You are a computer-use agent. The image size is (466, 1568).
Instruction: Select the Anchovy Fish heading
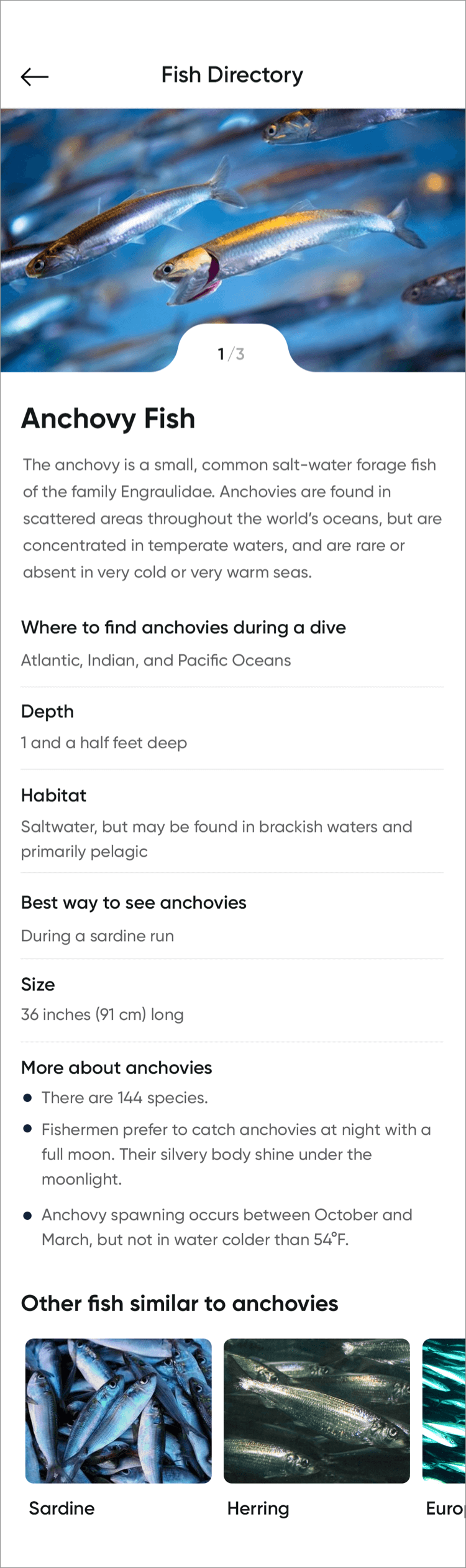108,418
